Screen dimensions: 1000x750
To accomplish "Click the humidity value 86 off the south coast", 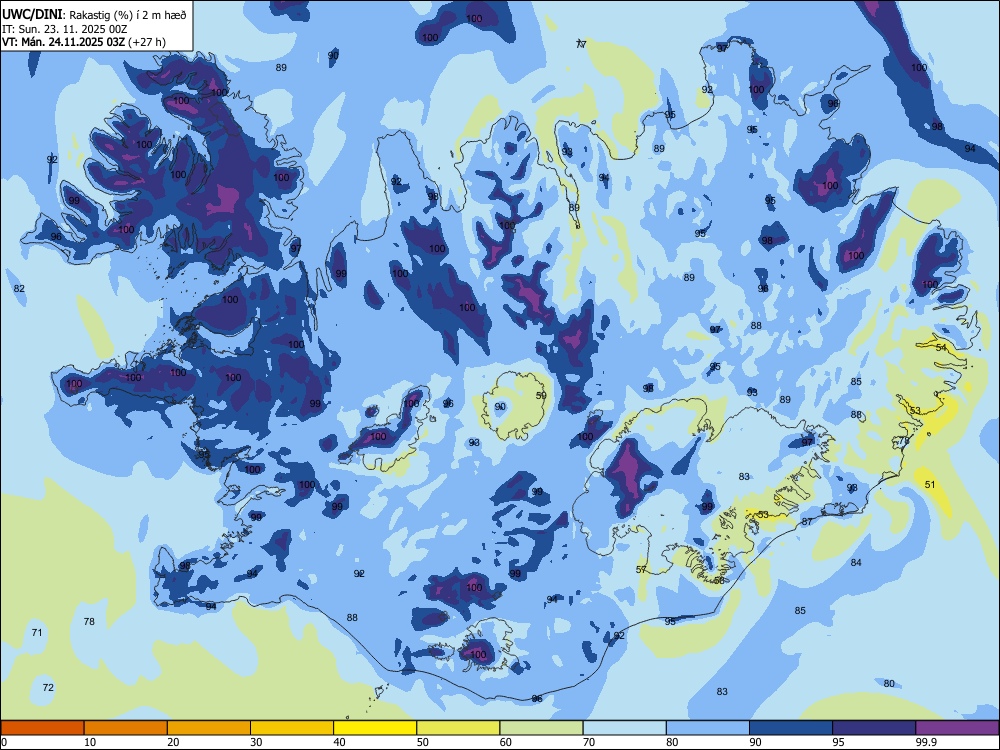I will coord(537,699).
